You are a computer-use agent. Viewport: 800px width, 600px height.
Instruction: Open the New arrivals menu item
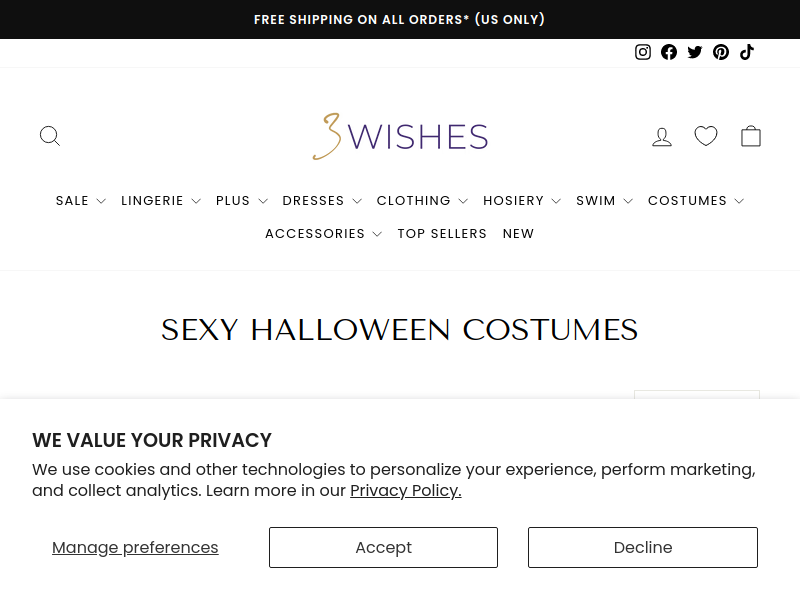[518, 234]
